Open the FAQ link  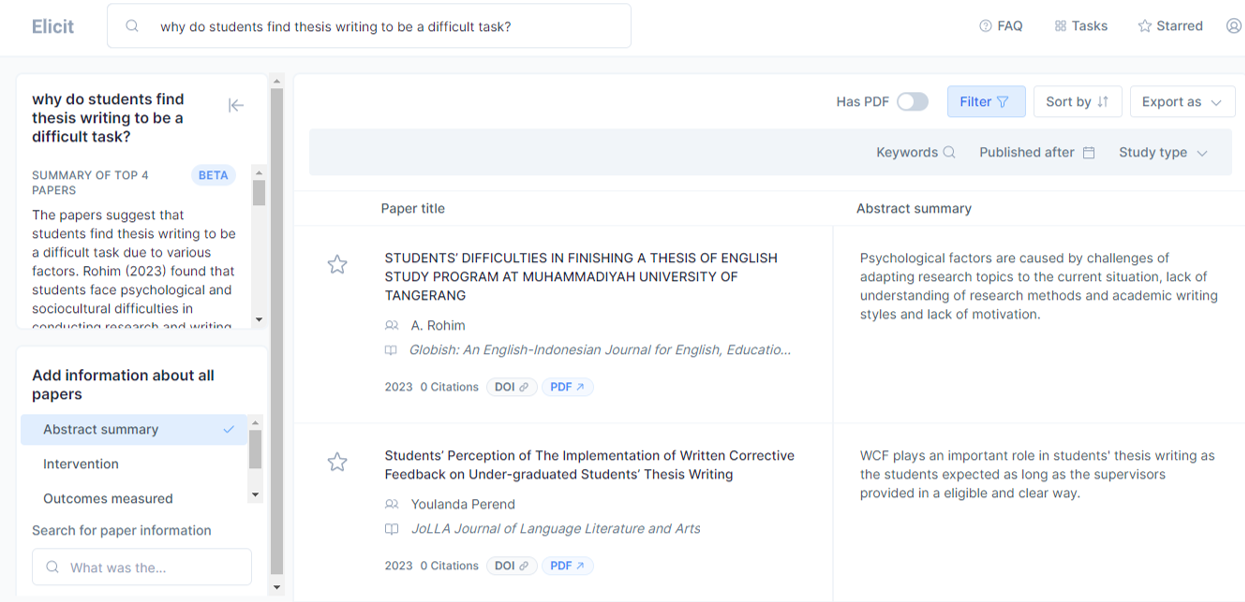(1001, 26)
